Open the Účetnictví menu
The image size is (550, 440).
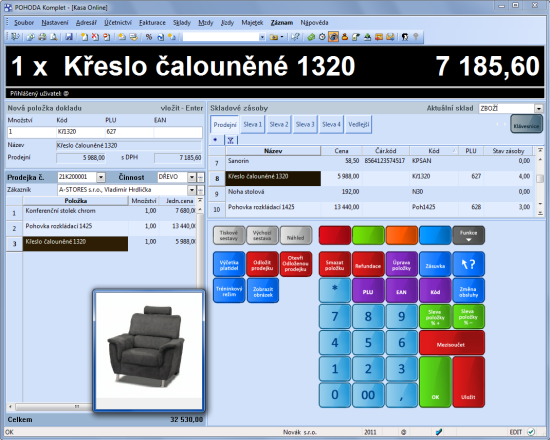118,22
